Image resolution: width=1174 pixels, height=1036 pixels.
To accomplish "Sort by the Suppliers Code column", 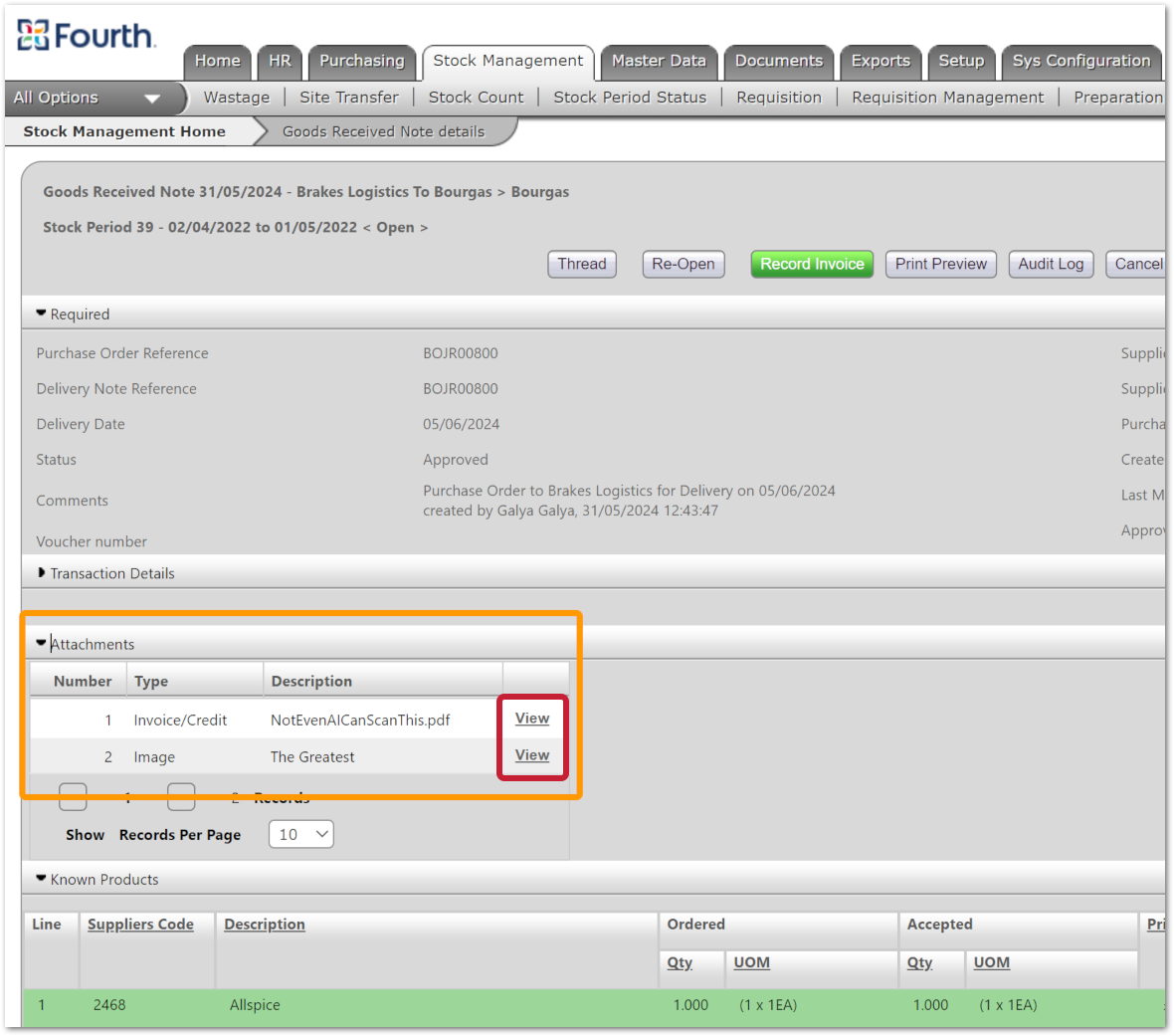I will [140, 925].
